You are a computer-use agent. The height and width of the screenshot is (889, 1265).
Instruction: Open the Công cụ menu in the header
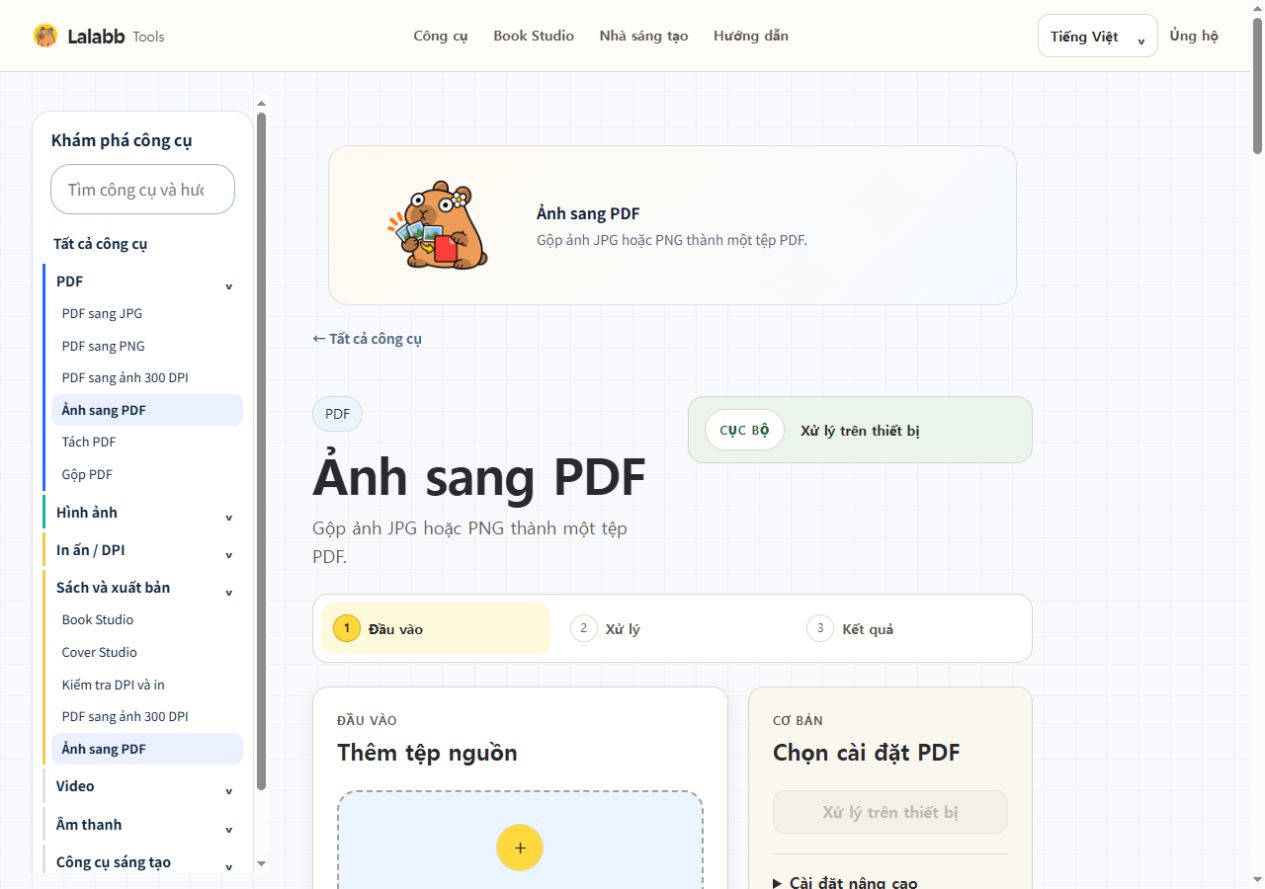[x=440, y=36]
